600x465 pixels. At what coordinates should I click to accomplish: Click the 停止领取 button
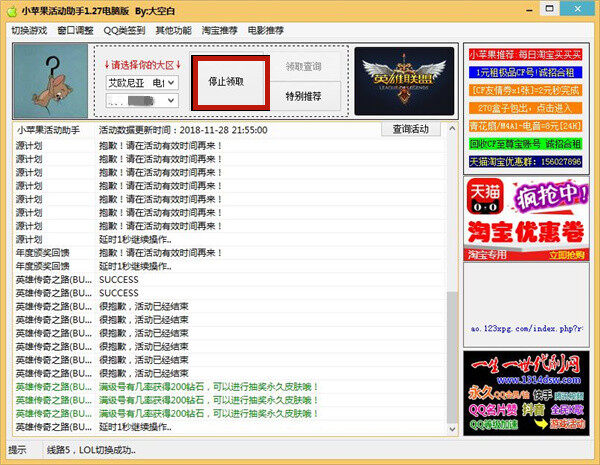pos(230,82)
